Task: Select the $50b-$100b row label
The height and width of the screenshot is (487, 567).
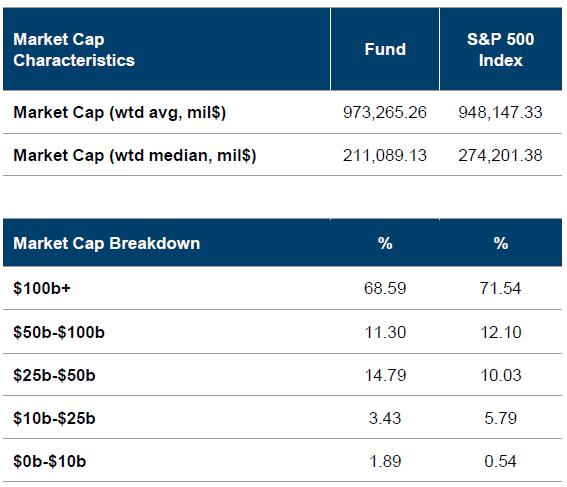Action: pos(59,332)
